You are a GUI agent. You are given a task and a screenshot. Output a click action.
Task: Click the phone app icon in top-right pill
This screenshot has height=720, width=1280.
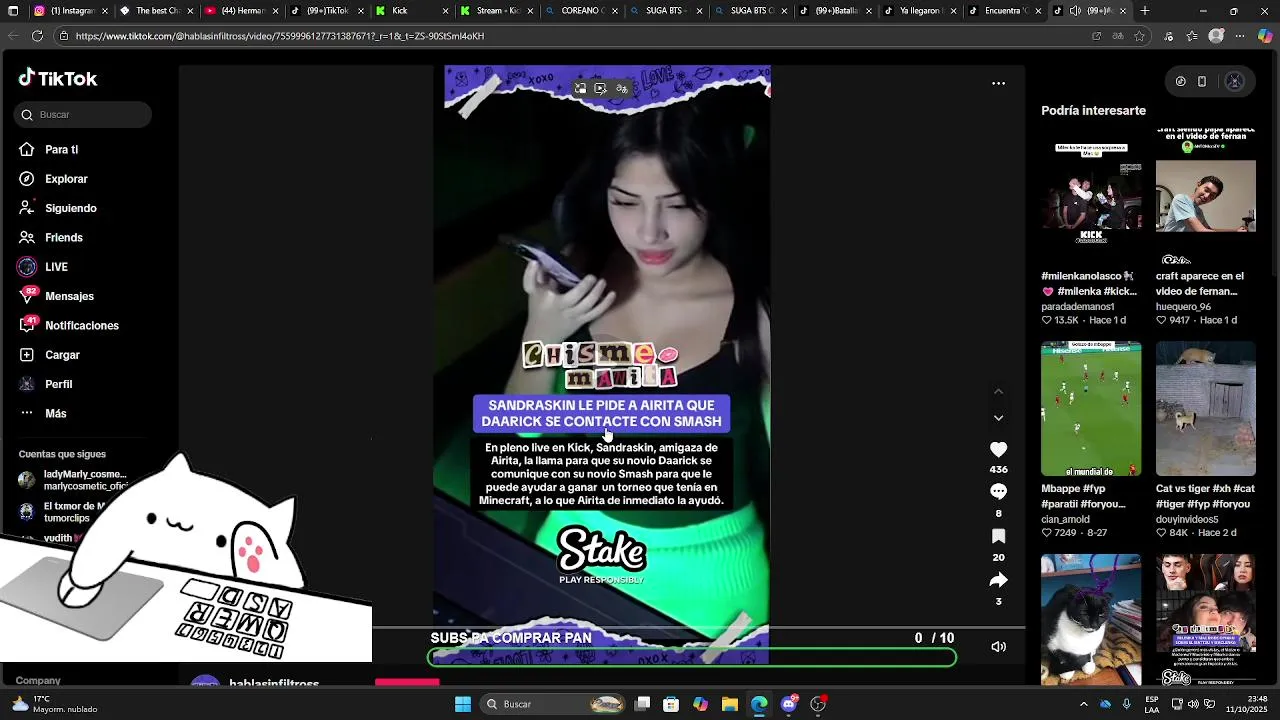pyautogui.click(x=1202, y=82)
